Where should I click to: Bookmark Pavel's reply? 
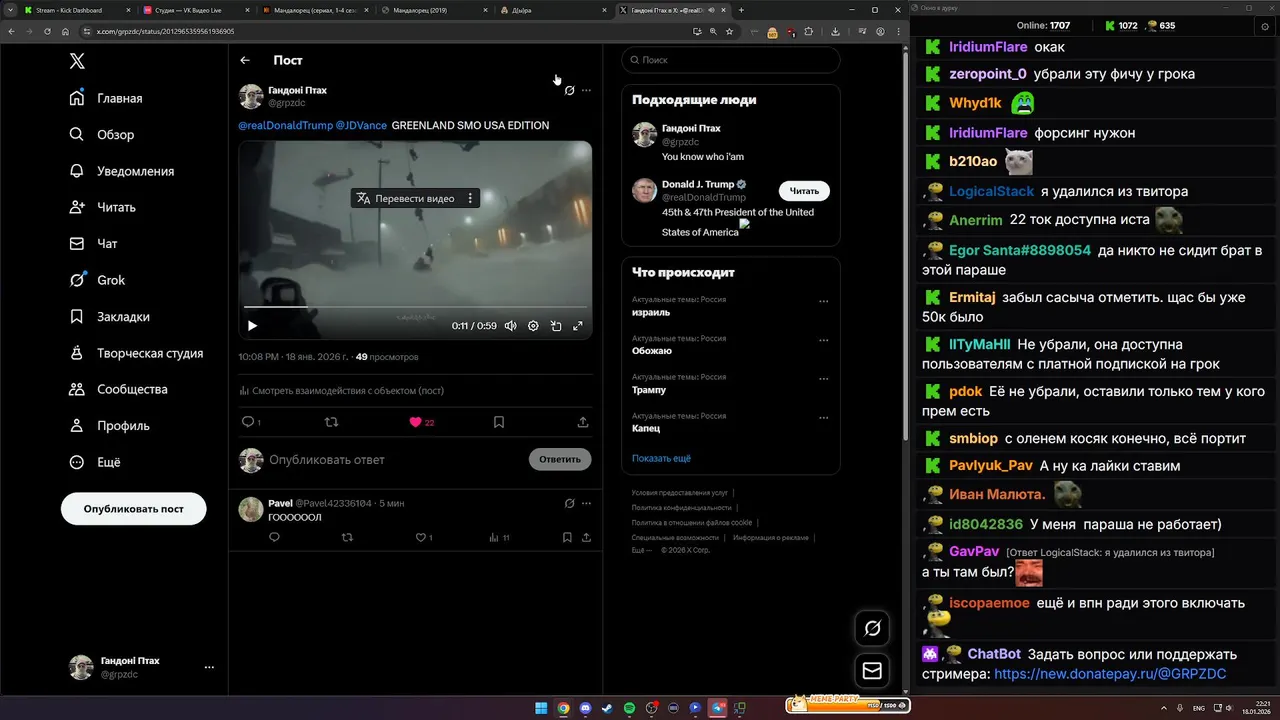click(x=567, y=538)
